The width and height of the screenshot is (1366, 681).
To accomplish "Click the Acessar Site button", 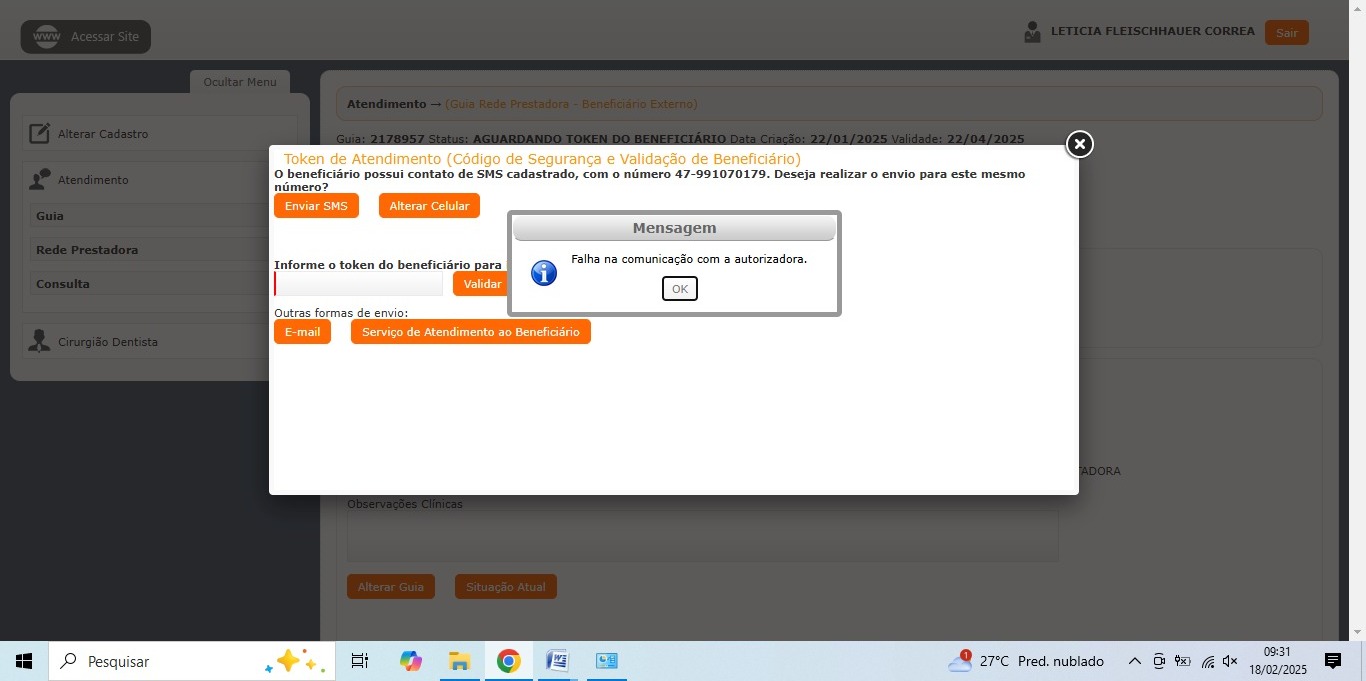I will tap(86, 37).
